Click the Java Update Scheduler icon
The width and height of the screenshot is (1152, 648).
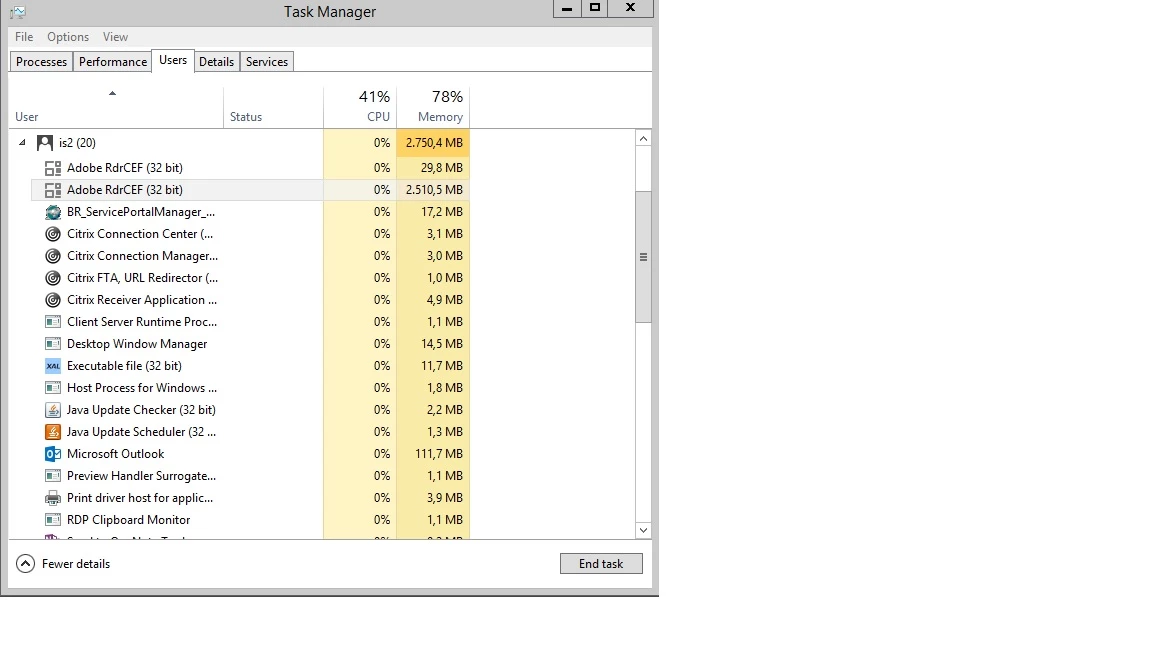tap(53, 432)
